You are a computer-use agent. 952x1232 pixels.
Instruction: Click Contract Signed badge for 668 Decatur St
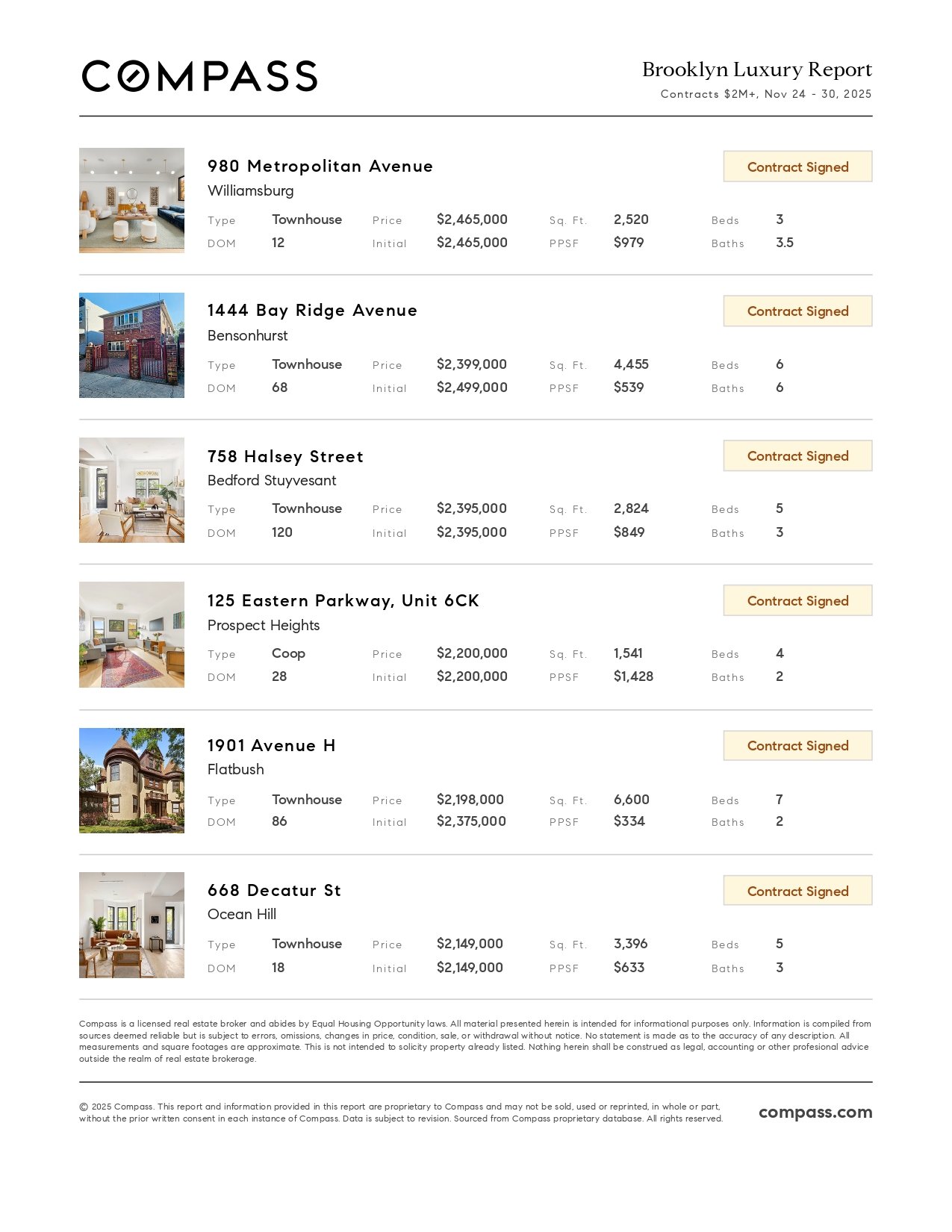797,891
